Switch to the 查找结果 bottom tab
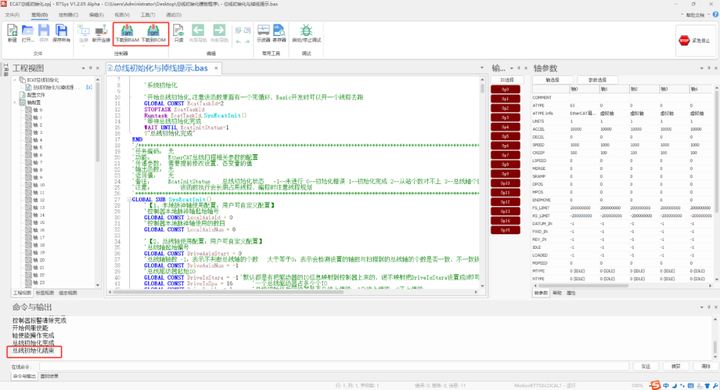The image size is (720, 390). (x=49, y=376)
